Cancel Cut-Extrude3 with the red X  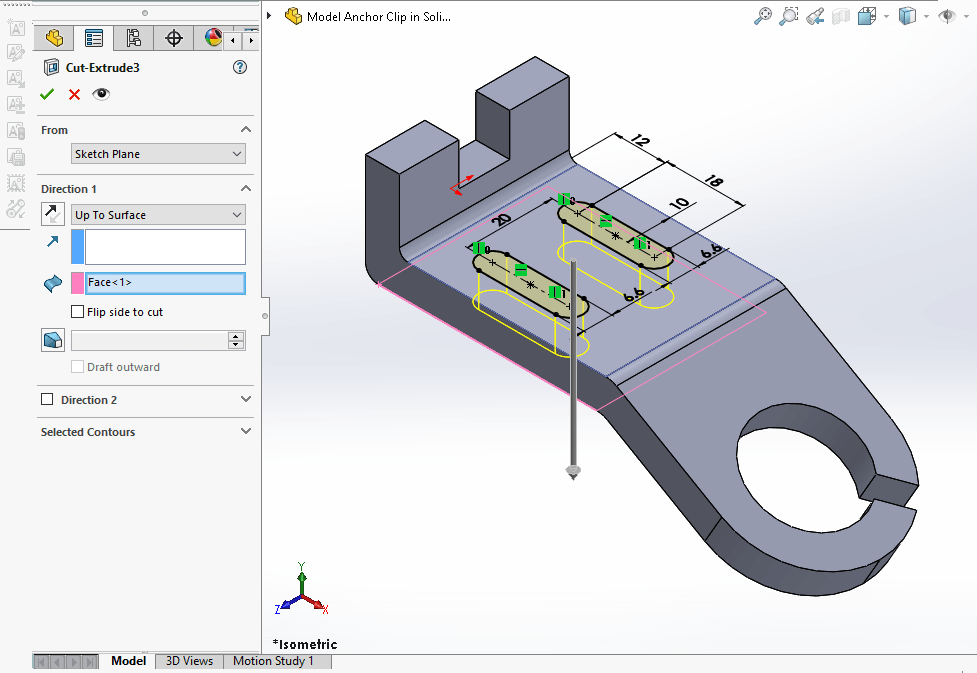73,93
